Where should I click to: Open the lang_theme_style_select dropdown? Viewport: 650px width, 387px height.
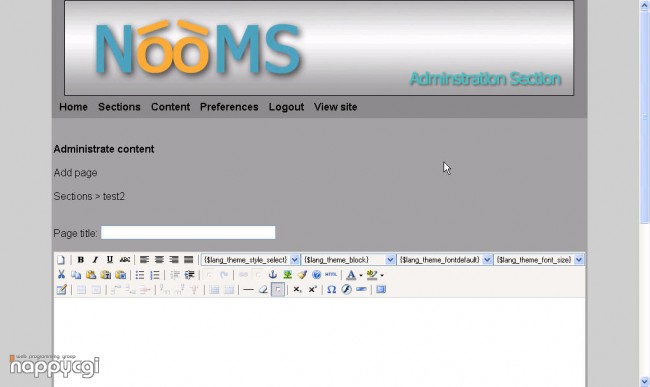click(x=250, y=260)
